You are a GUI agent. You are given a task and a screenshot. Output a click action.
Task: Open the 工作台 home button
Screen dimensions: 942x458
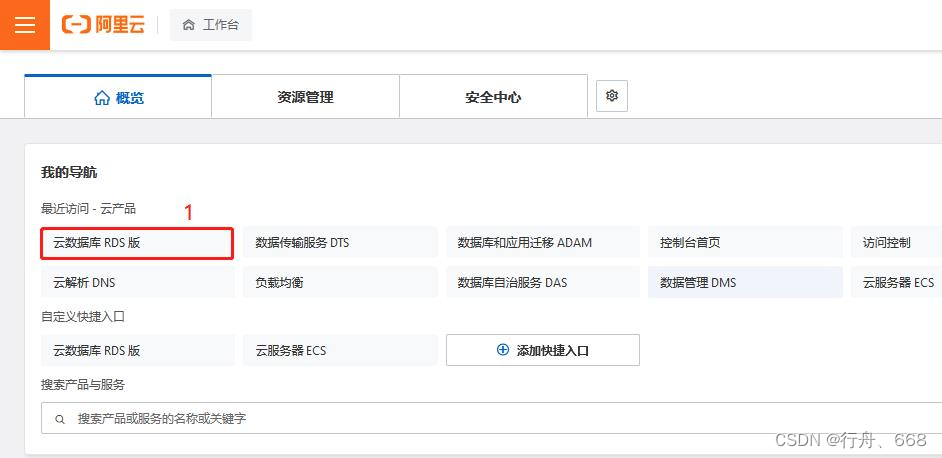tap(211, 25)
